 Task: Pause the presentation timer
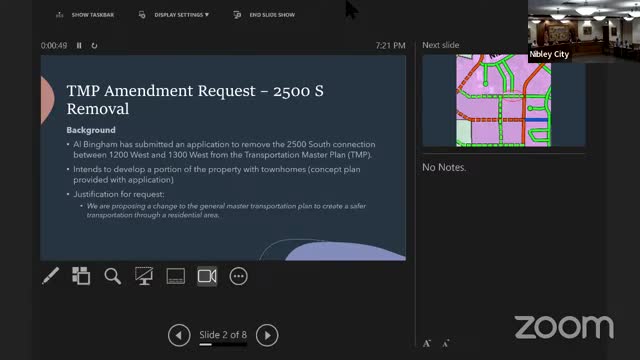pos(79,45)
